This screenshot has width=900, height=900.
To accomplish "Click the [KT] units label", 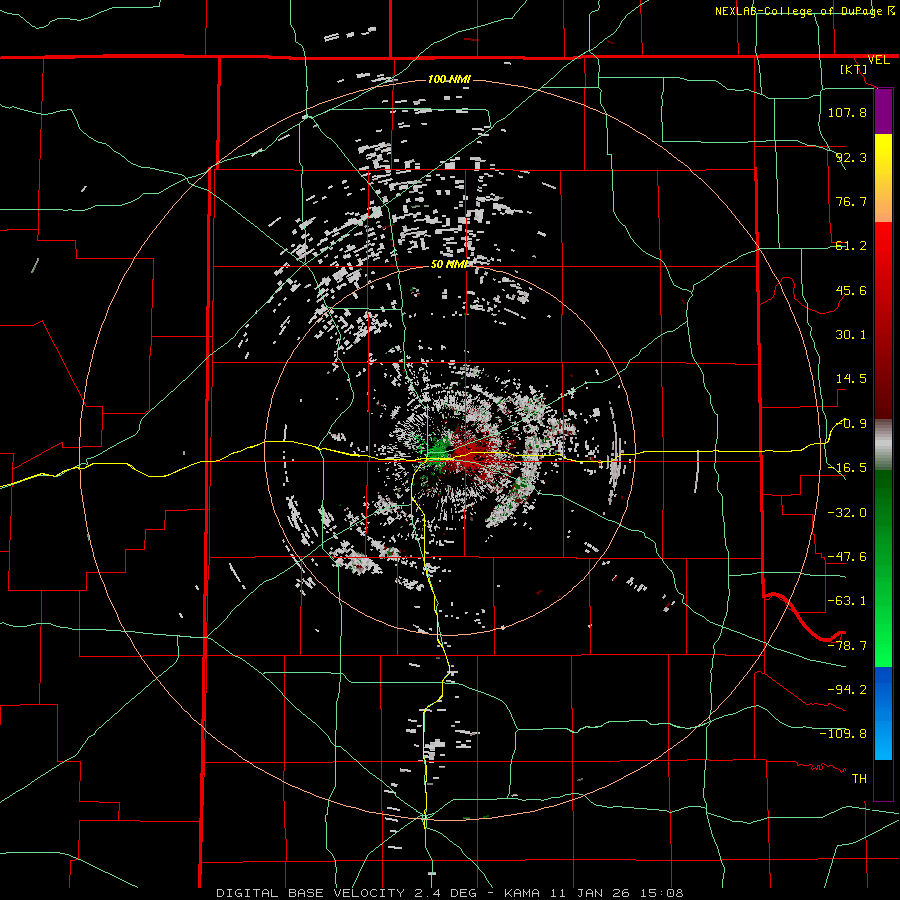I will pyautogui.click(x=854, y=69).
